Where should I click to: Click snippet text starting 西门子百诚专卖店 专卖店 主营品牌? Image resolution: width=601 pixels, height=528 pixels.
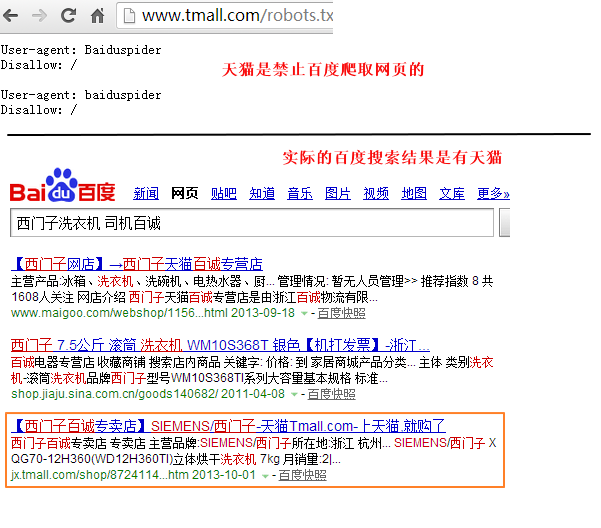[x=253, y=451]
